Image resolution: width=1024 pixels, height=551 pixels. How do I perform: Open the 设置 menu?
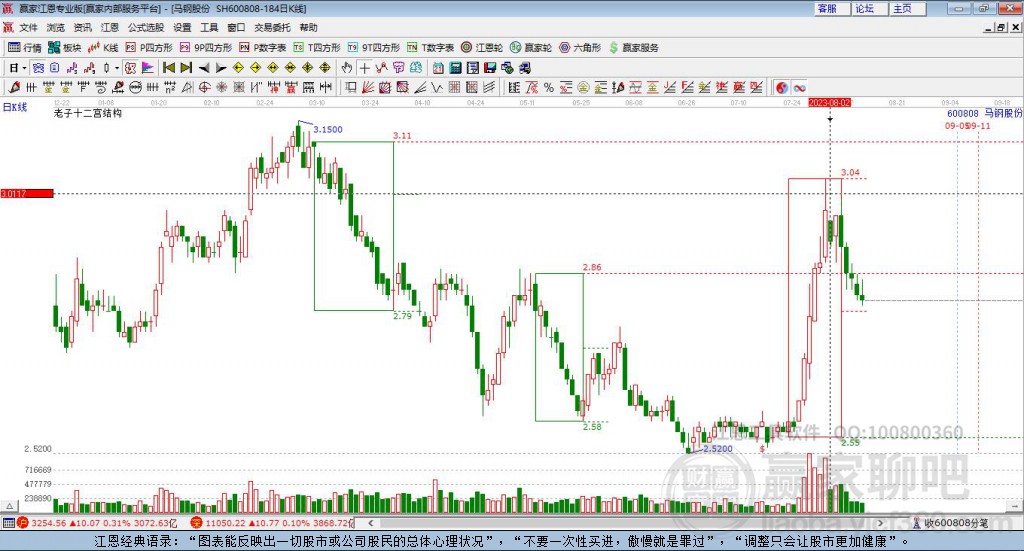(x=182, y=27)
